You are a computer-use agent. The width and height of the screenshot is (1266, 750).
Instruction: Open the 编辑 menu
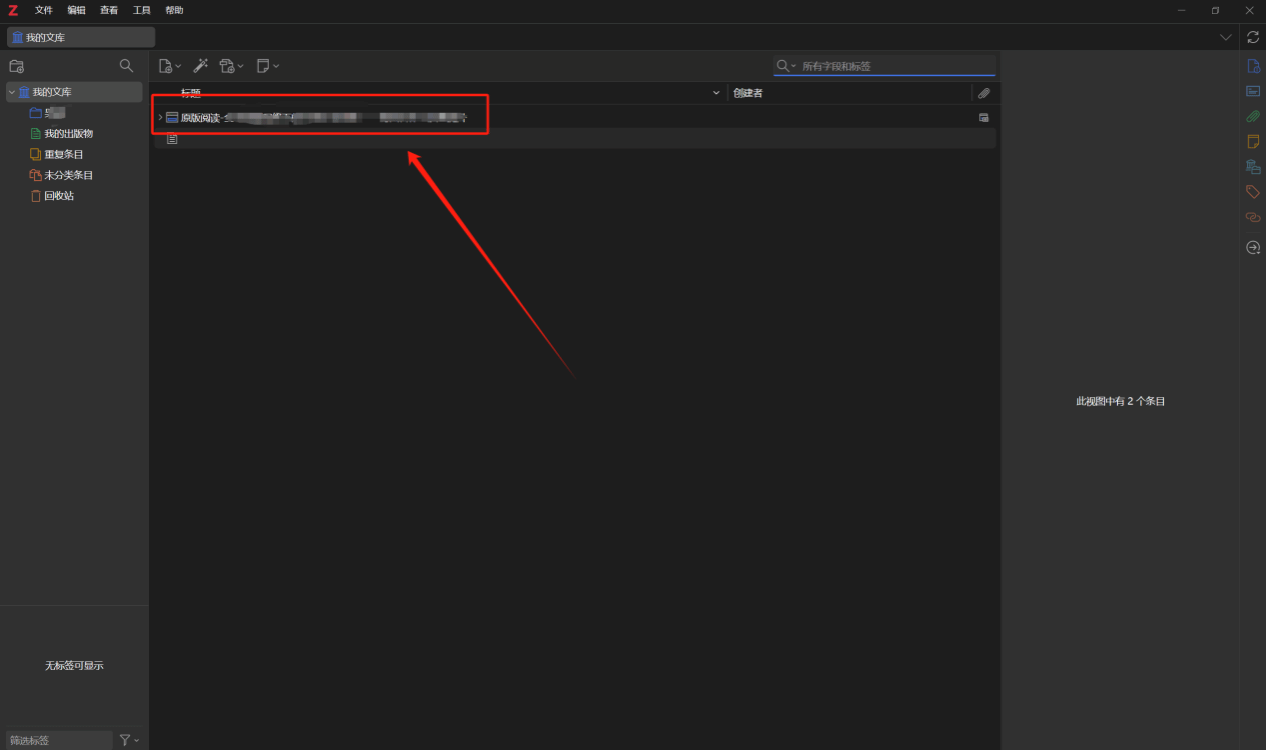pyautogui.click(x=77, y=10)
